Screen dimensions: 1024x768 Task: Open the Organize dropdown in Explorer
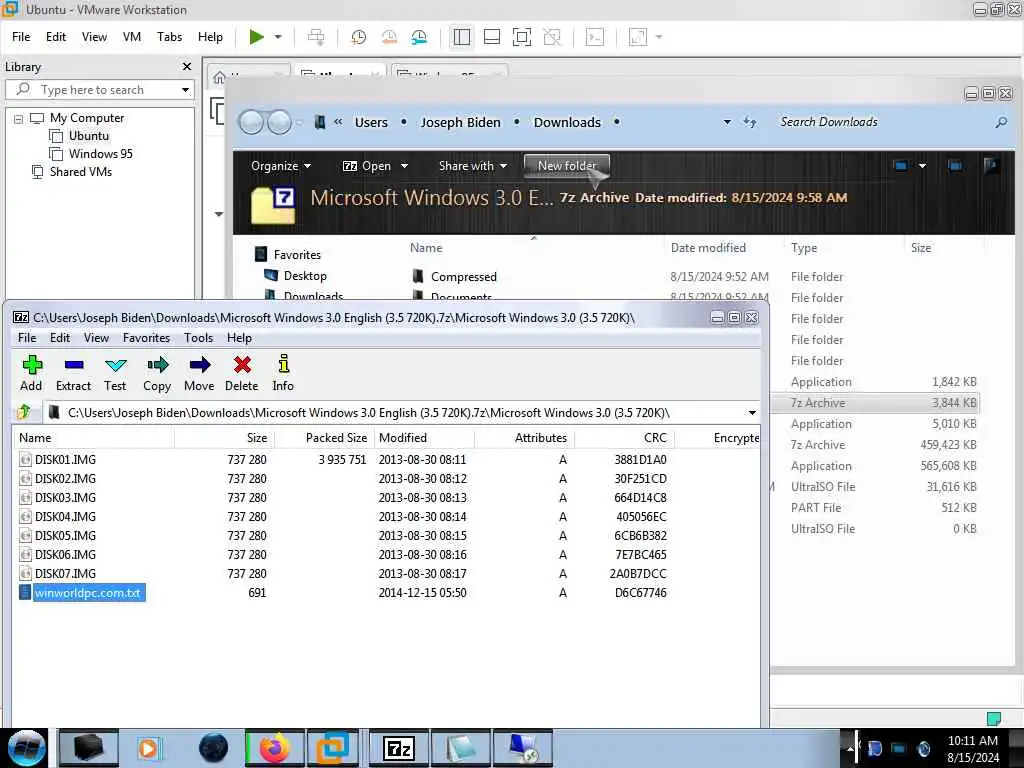pos(281,166)
